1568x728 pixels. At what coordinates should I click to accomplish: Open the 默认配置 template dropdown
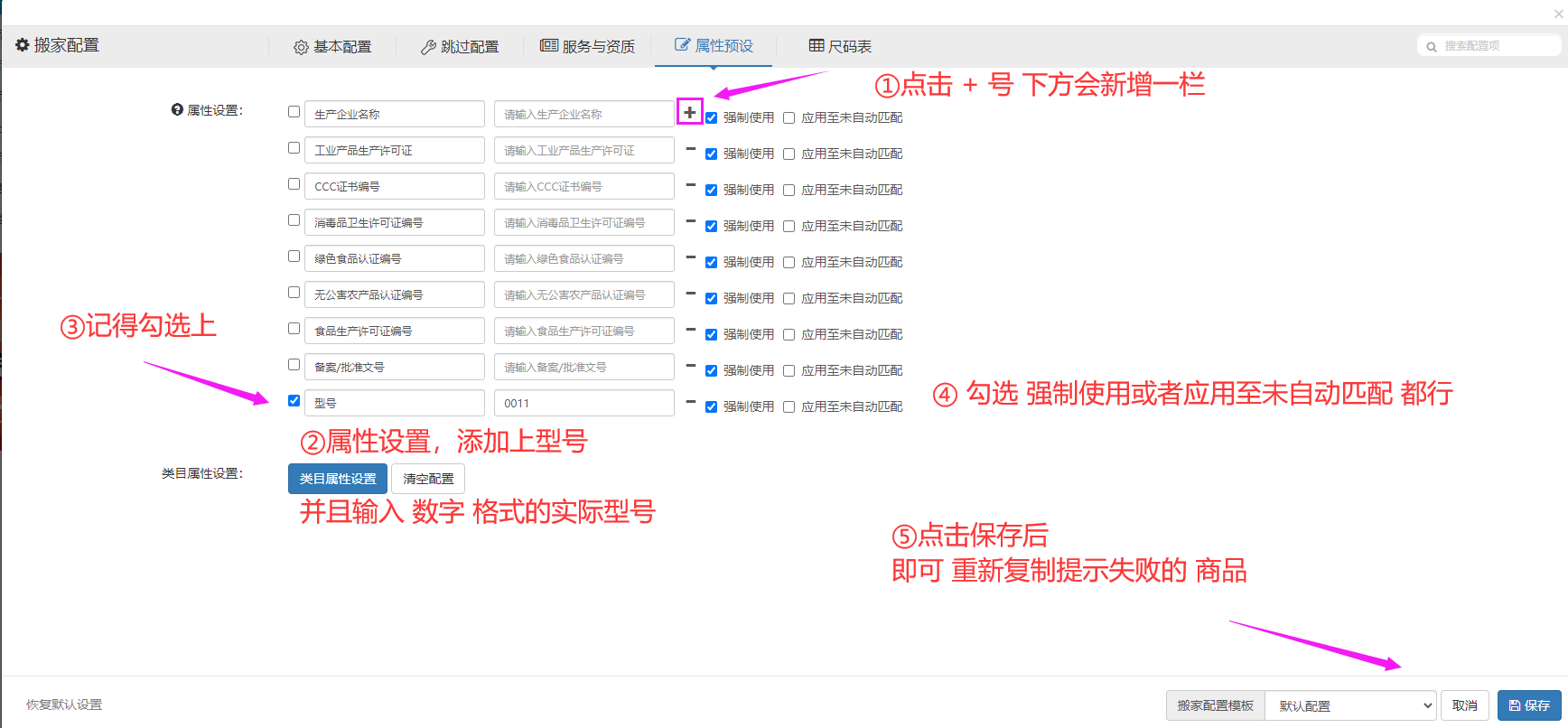pyautogui.click(x=1350, y=705)
